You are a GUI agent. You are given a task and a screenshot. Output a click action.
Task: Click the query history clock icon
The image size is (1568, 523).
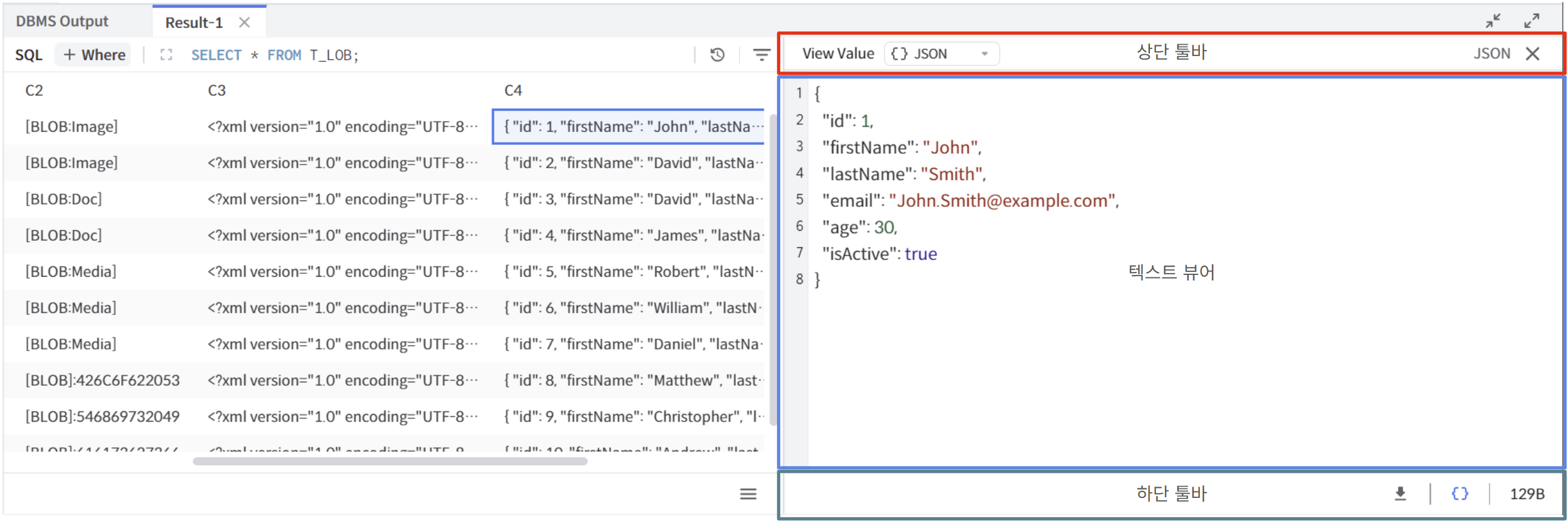click(x=717, y=55)
